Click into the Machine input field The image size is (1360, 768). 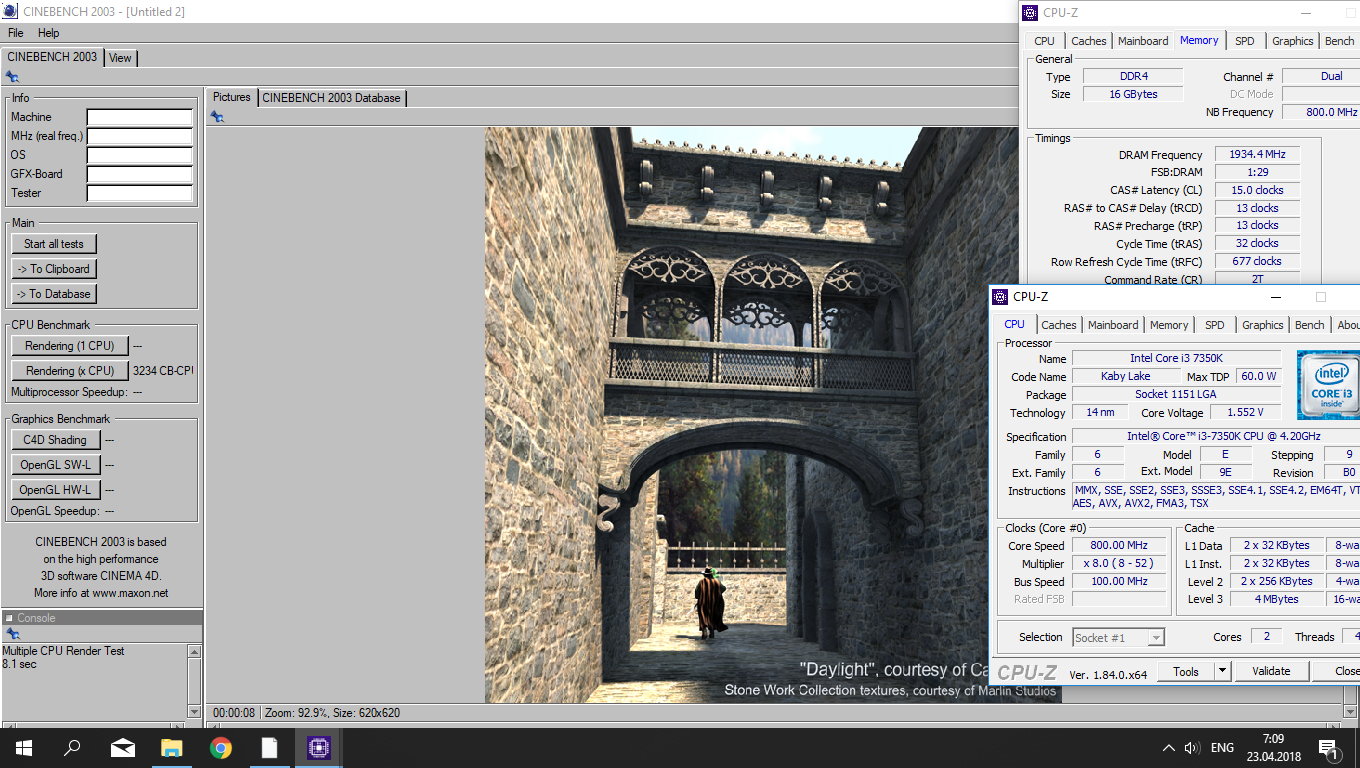click(x=140, y=118)
